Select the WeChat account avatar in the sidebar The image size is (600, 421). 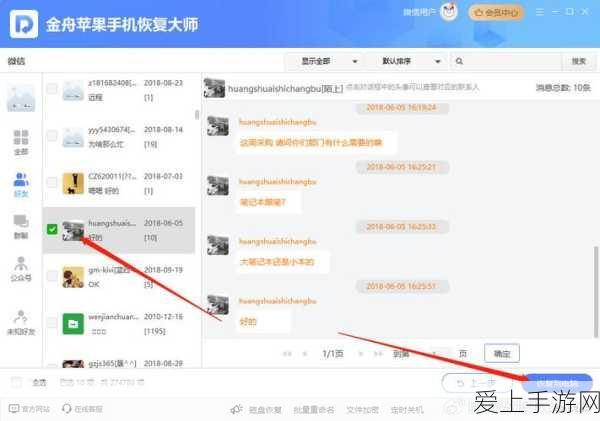point(21,98)
